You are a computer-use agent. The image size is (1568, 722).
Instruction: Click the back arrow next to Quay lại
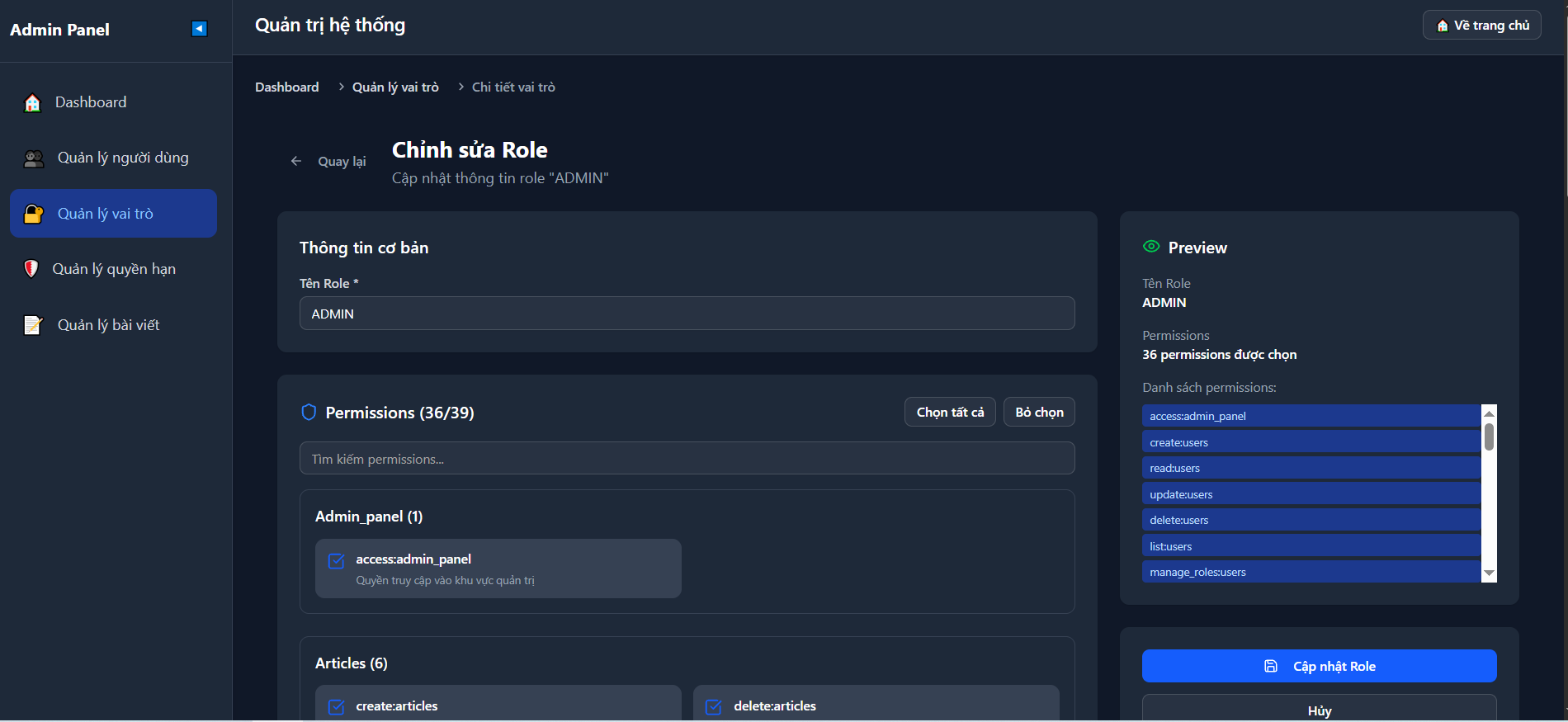pyautogui.click(x=296, y=162)
